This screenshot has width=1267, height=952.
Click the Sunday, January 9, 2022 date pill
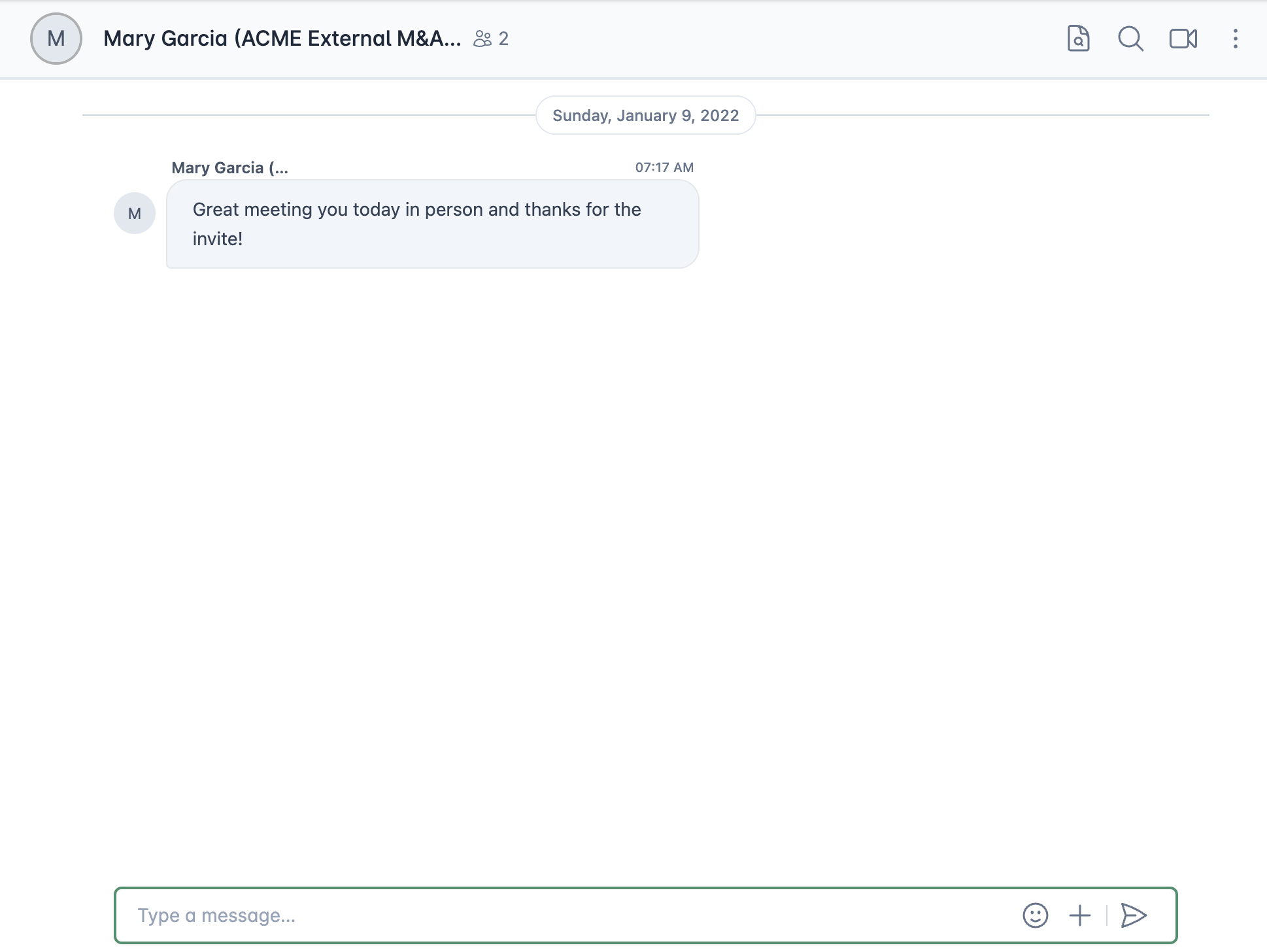645,116
